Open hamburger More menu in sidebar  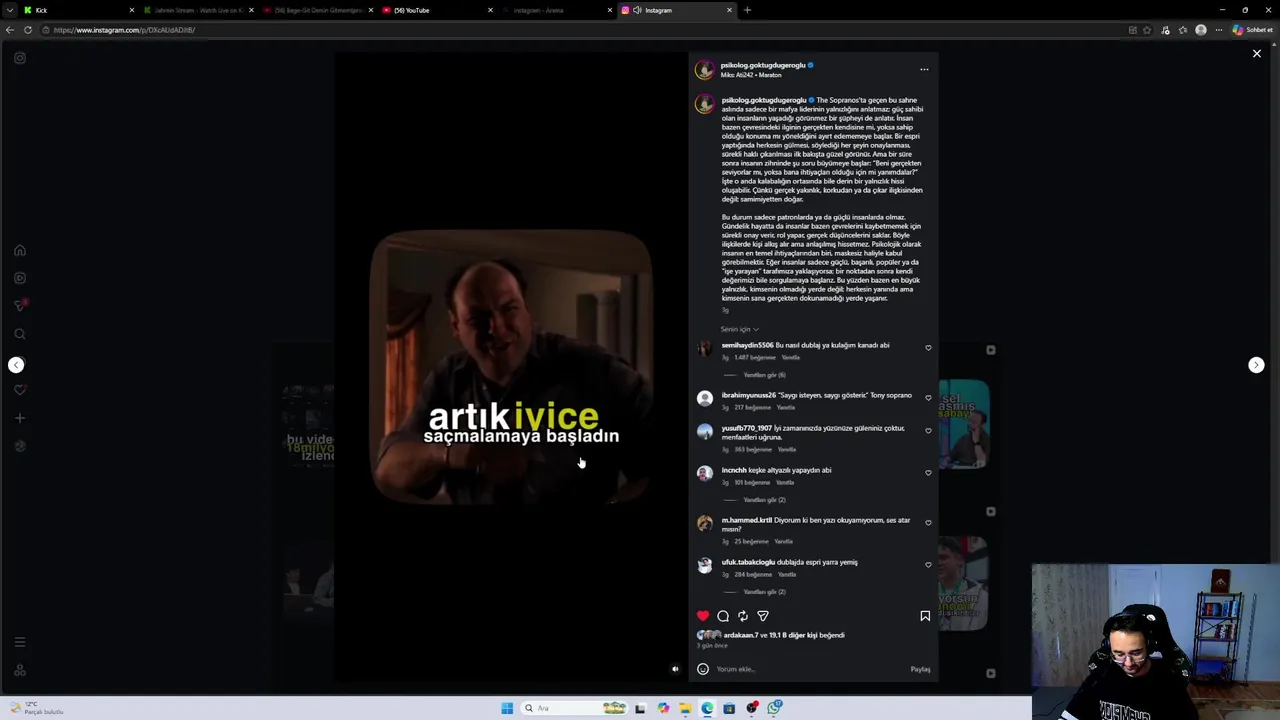pos(20,642)
